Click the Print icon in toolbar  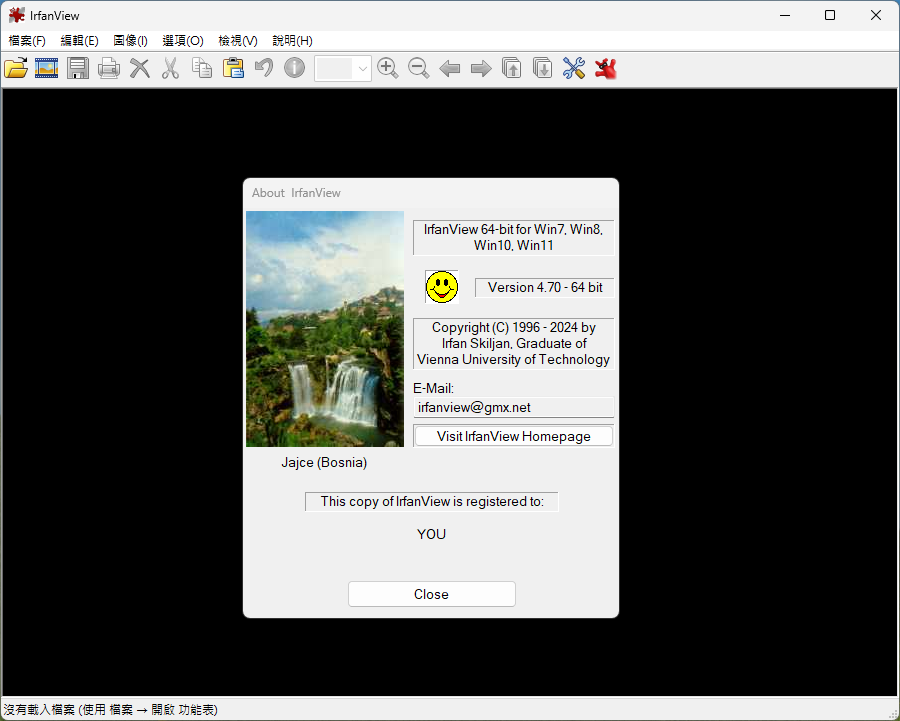108,68
